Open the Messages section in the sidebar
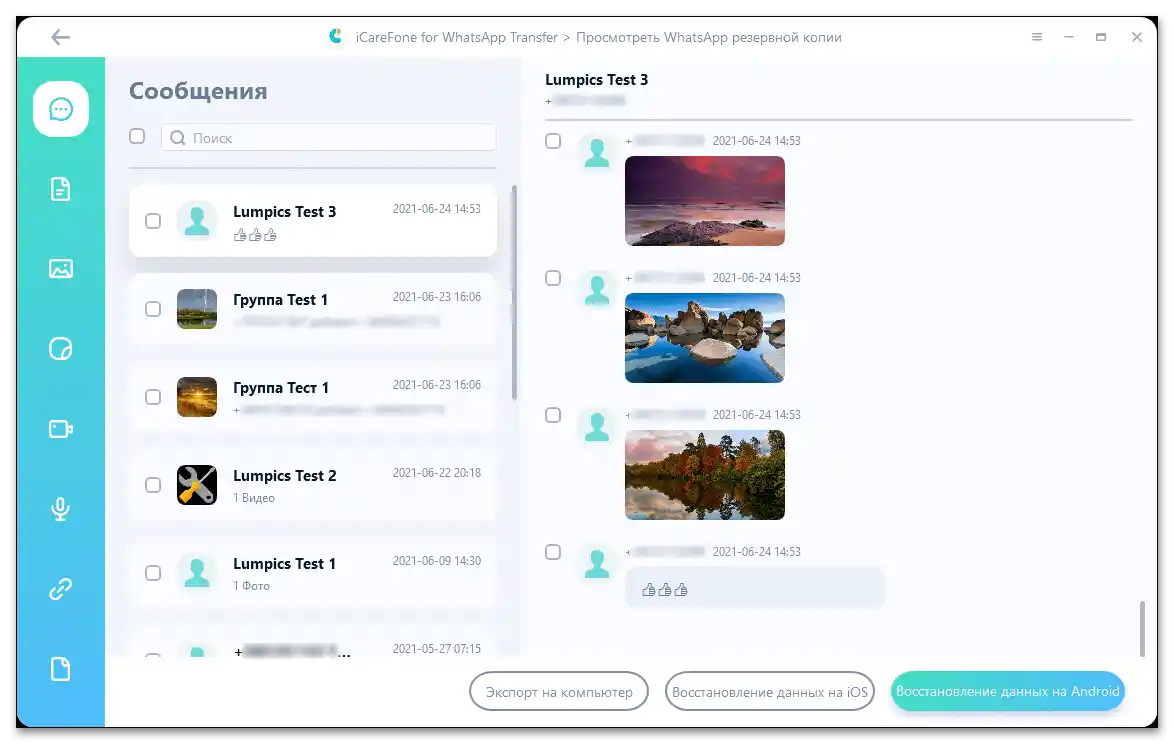Viewport: 1174px width, 744px height. [x=61, y=109]
